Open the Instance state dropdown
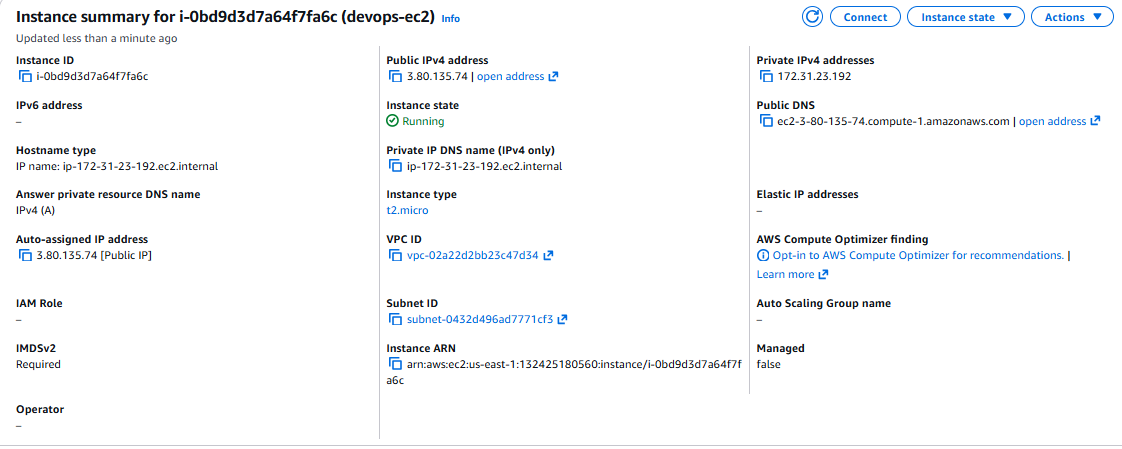Screen dimensions: 1122x449 coord(966,17)
